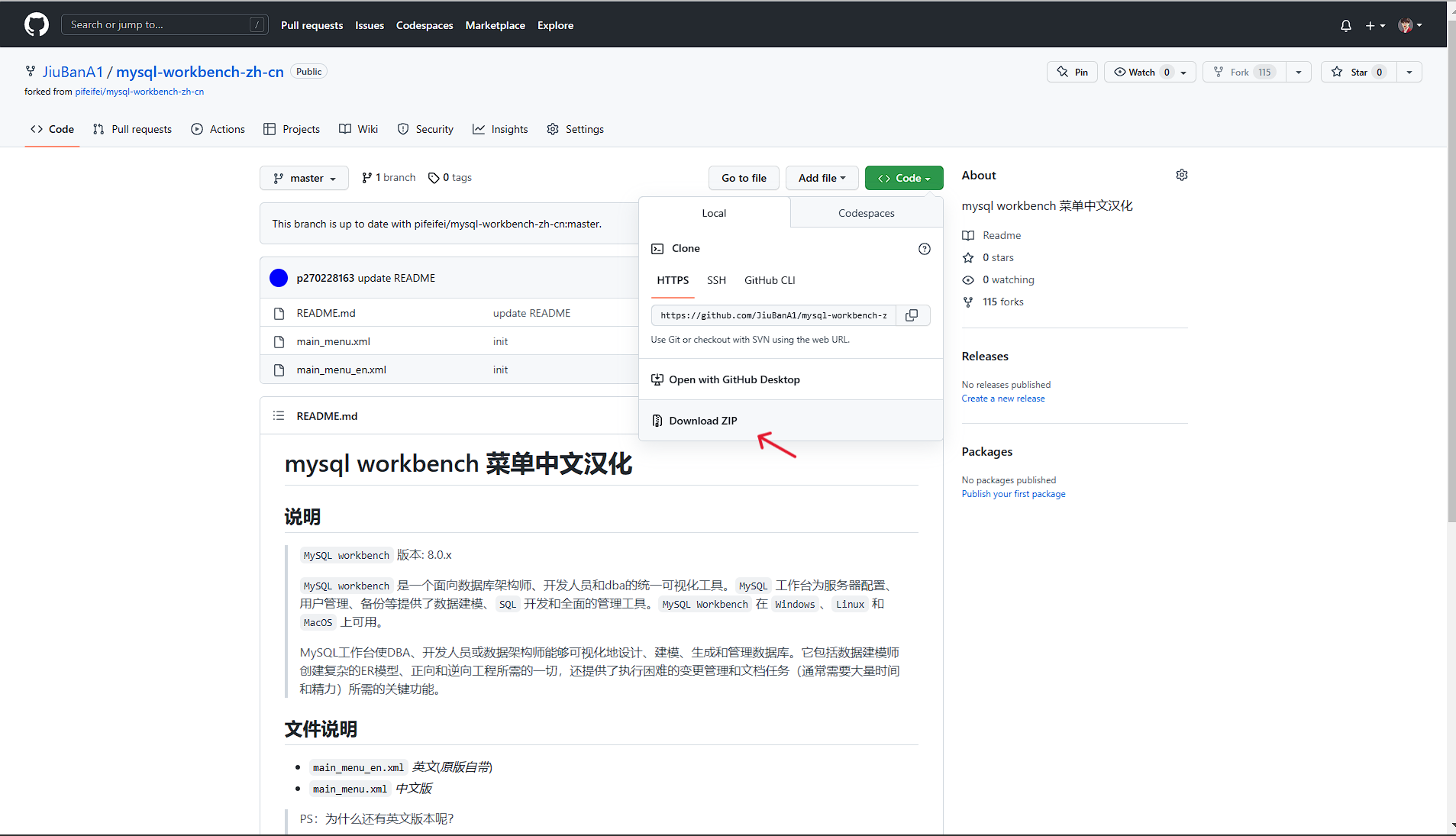Expand the Star lists dropdown arrow
The height and width of the screenshot is (836, 1456).
[1409, 72]
